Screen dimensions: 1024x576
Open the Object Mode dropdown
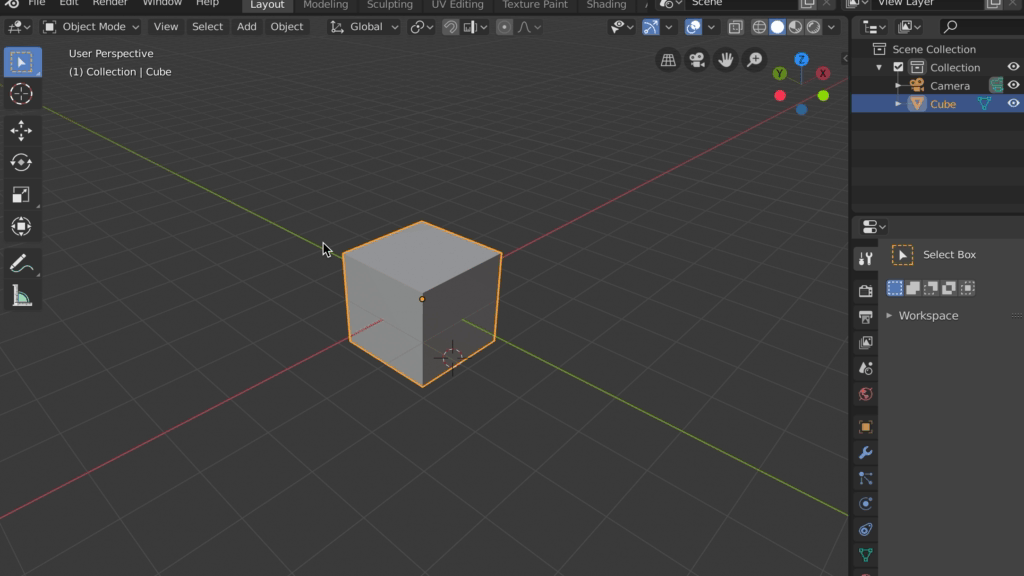91,27
